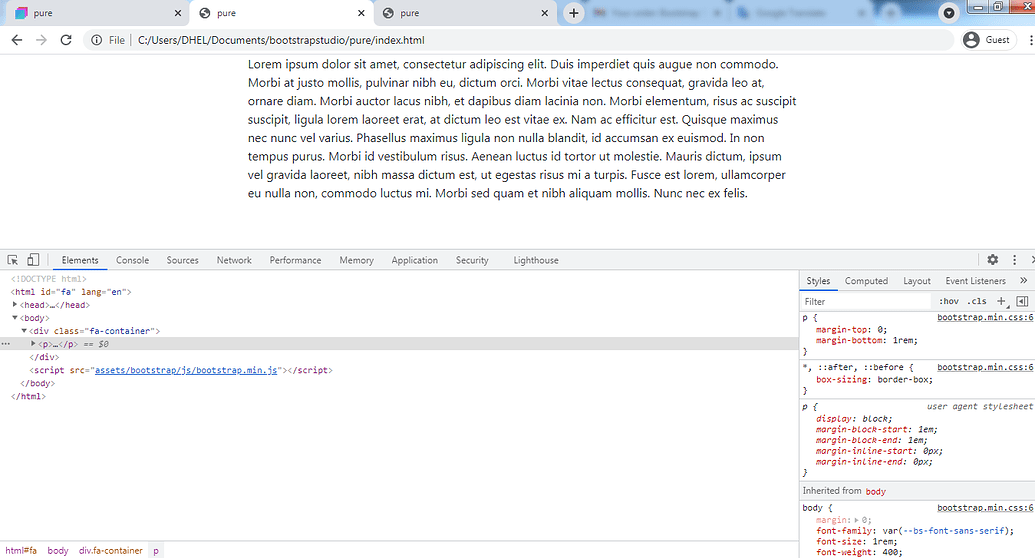Open the Elements panel
The image size is (1035, 558).
(80, 260)
